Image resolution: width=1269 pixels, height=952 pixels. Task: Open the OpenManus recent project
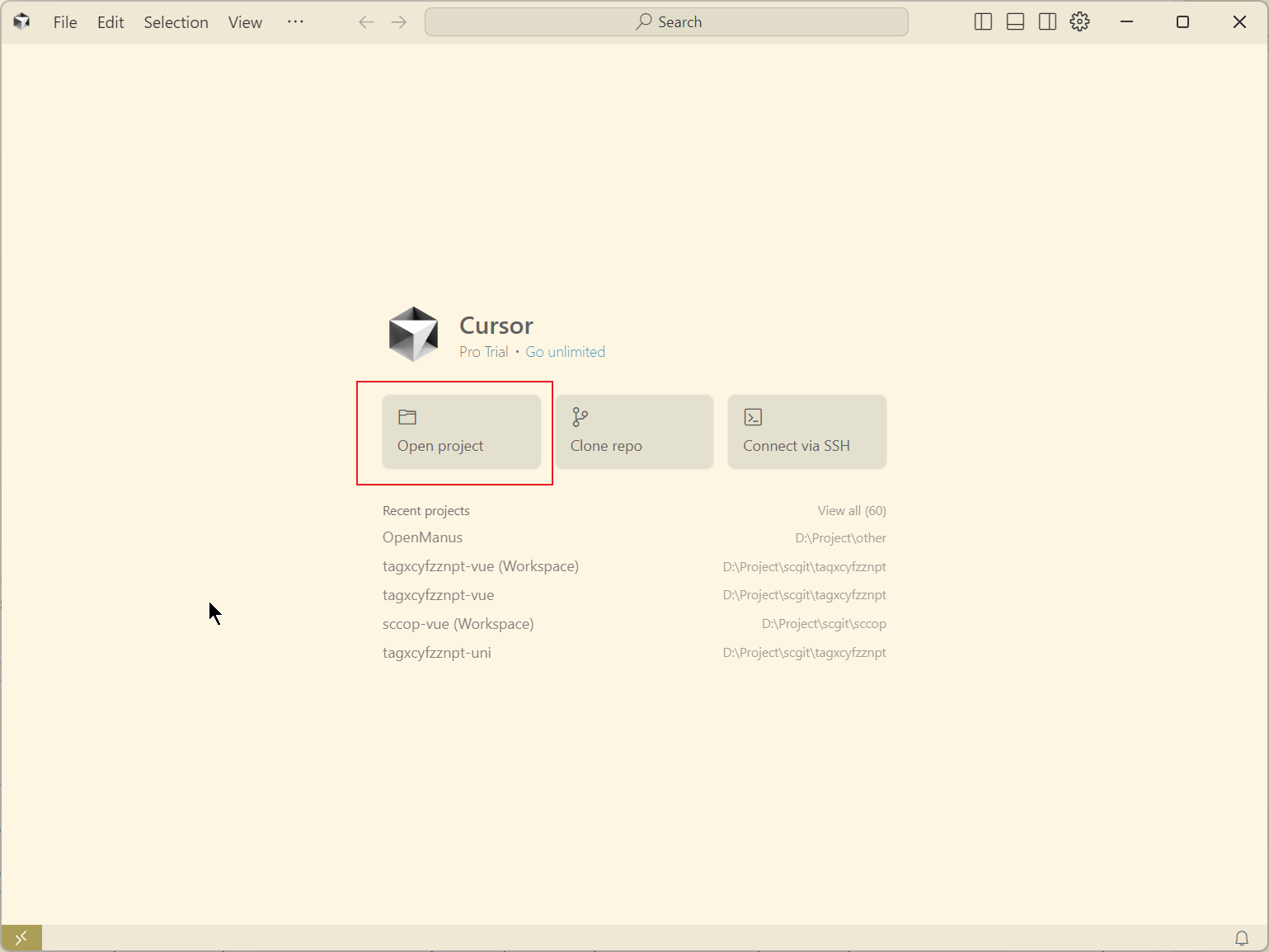pos(422,537)
